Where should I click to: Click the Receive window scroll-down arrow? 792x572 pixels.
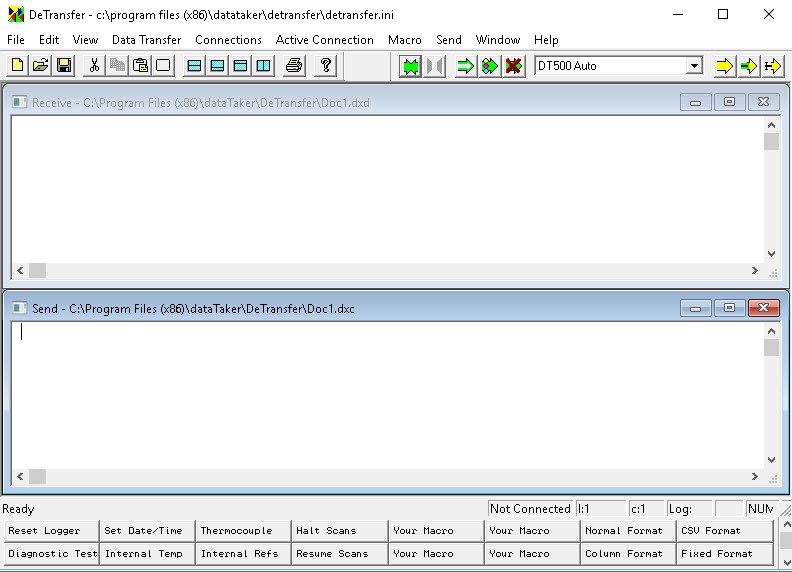pyautogui.click(x=771, y=254)
